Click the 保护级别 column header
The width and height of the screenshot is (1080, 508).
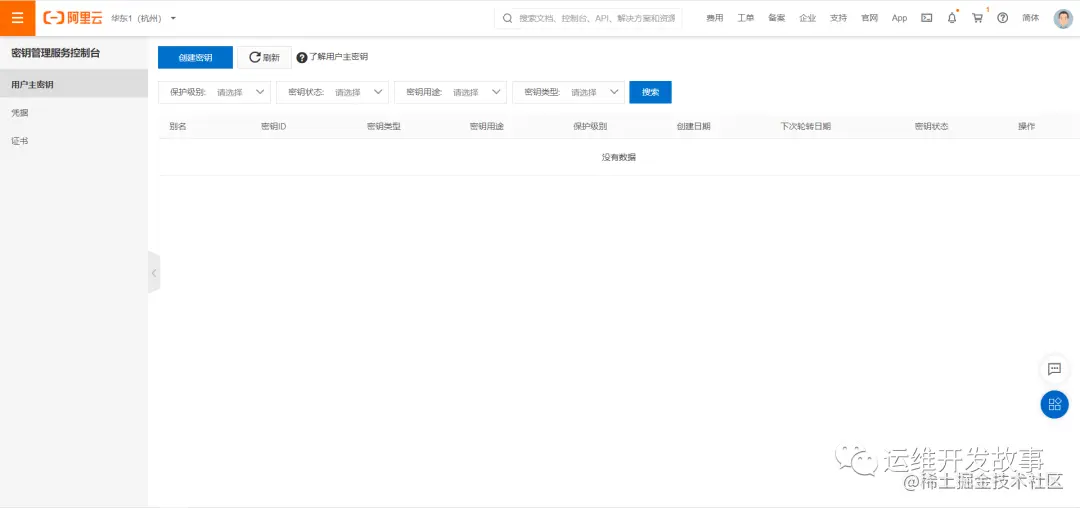coord(590,127)
